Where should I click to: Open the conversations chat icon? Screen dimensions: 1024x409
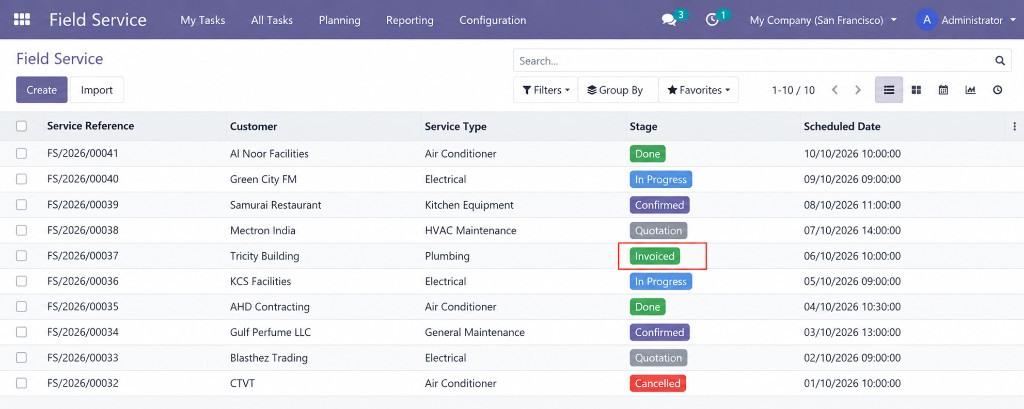(669, 20)
